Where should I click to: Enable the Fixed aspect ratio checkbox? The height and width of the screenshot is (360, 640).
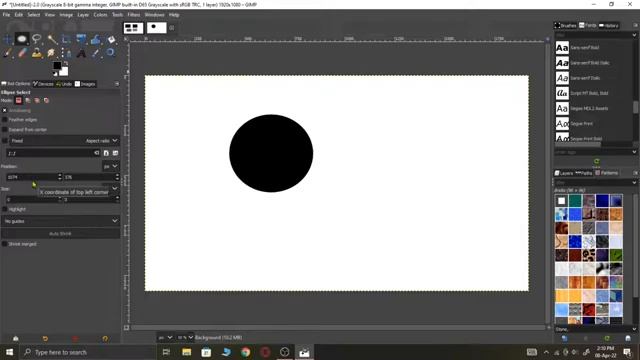pos(4,140)
